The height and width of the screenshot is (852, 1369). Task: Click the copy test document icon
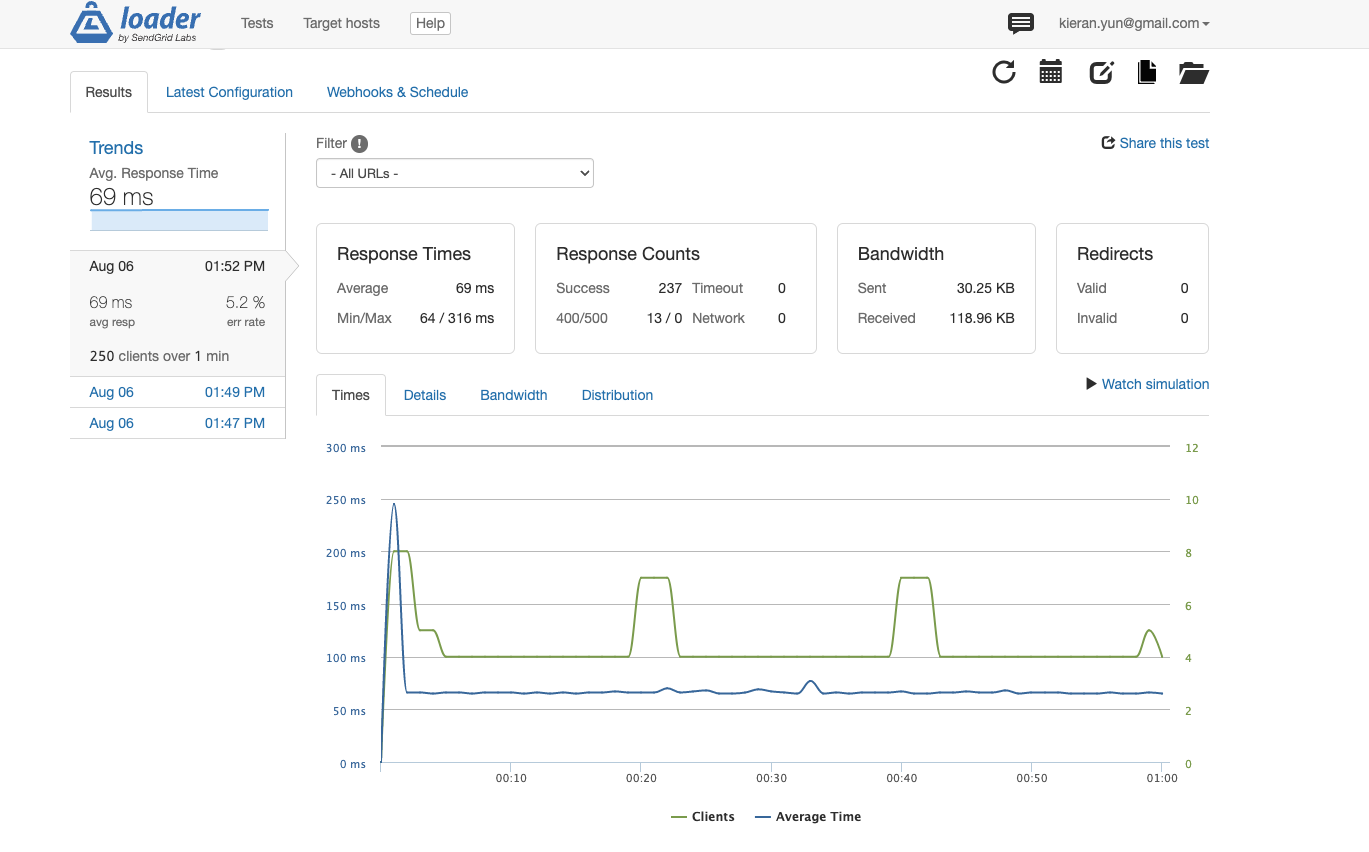[1147, 72]
